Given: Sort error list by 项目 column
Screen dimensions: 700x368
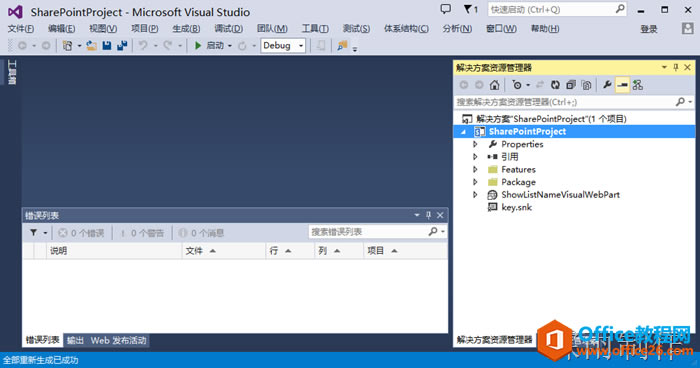Looking at the screenshot, I should [405, 251].
